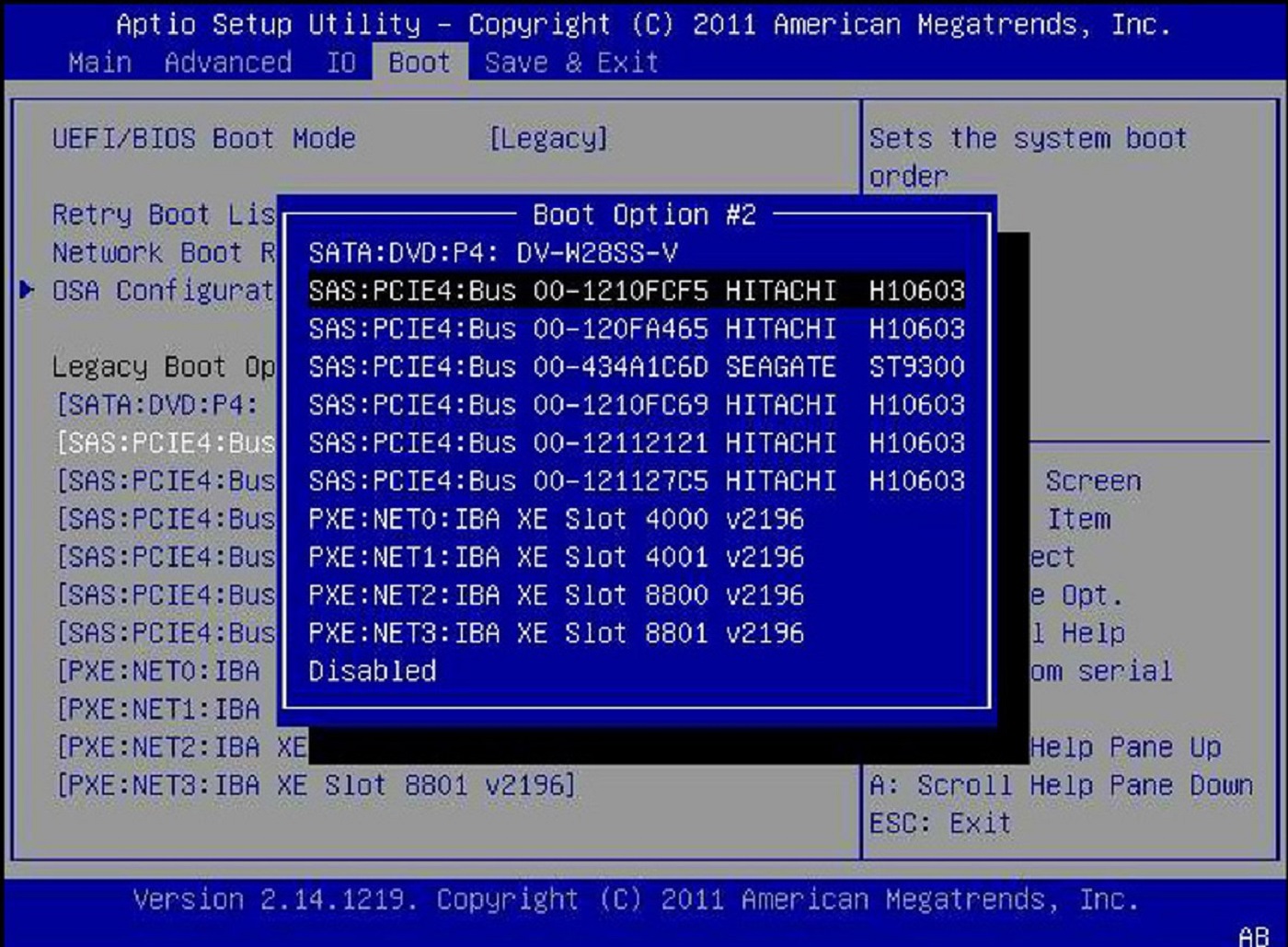This screenshot has height=947, width=1288.
Task: Select the Boot tab
Action: [x=419, y=63]
